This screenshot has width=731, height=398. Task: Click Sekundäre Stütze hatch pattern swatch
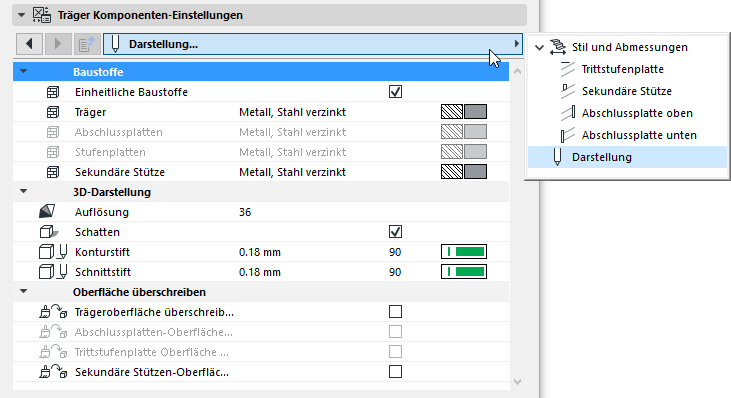(x=452, y=172)
